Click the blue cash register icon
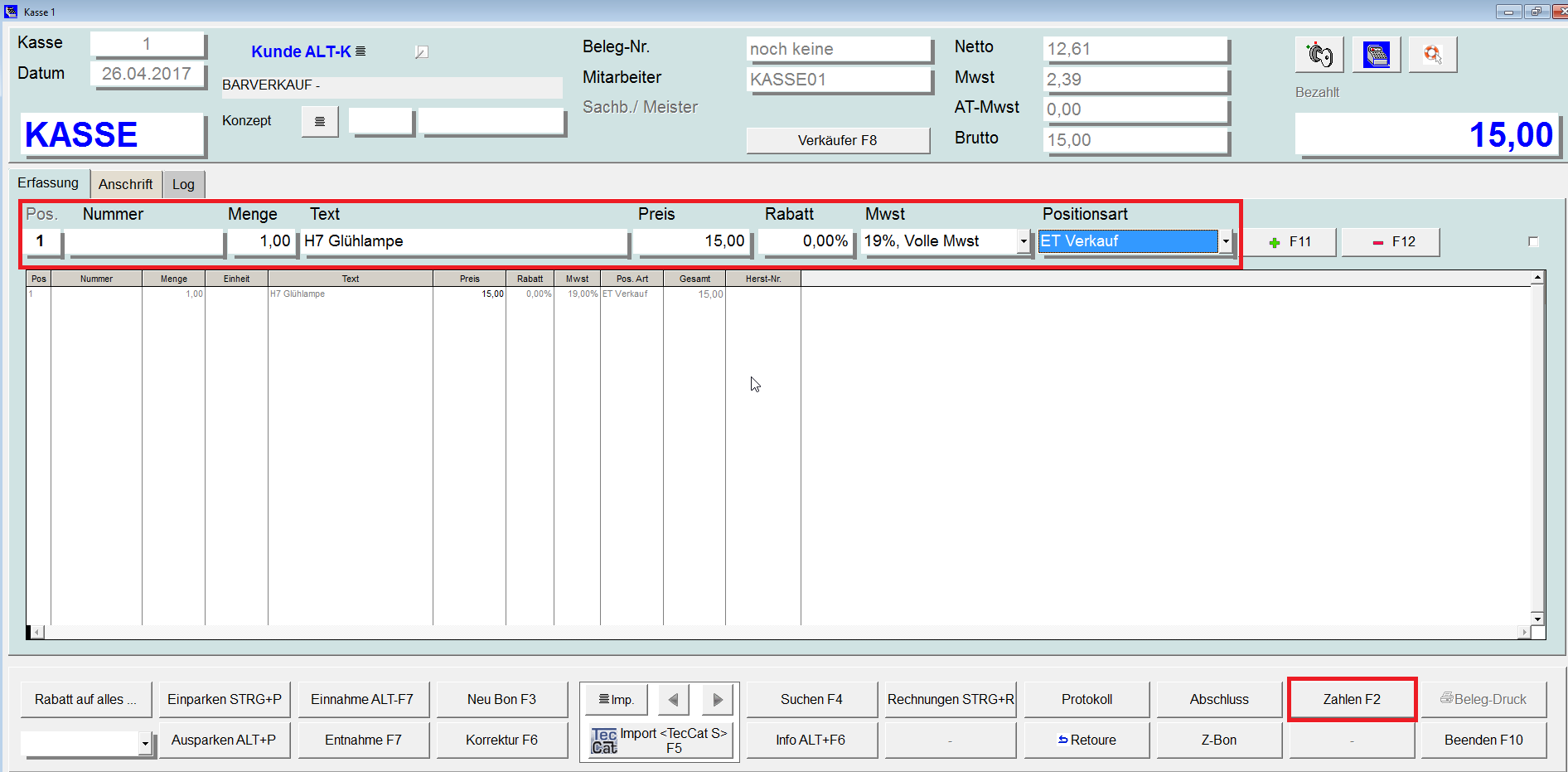 tap(1376, 55)
